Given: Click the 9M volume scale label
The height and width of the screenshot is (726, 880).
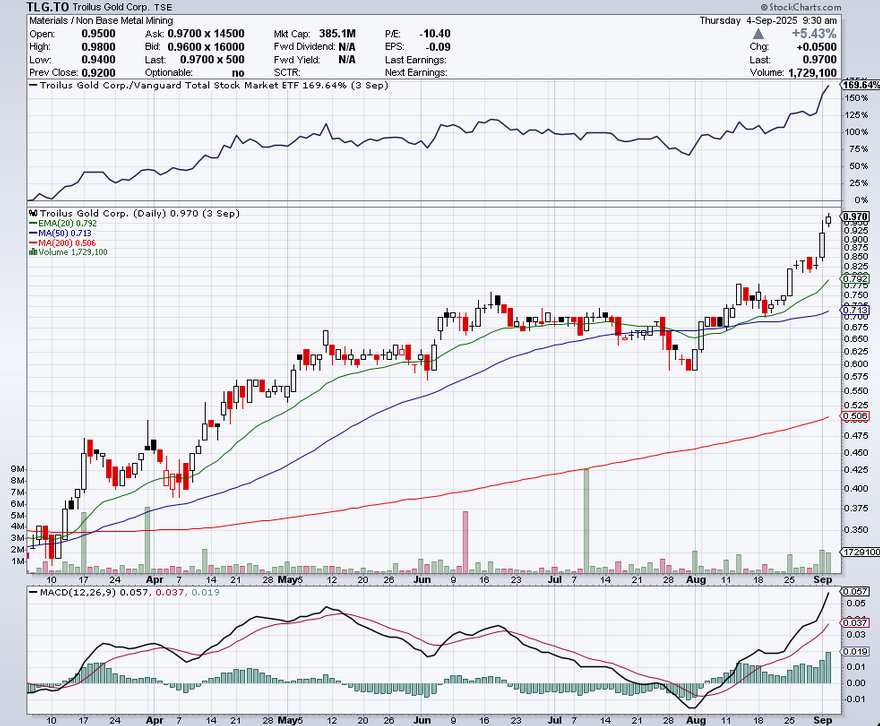Looking at the screenshot, I should (17, 469).
